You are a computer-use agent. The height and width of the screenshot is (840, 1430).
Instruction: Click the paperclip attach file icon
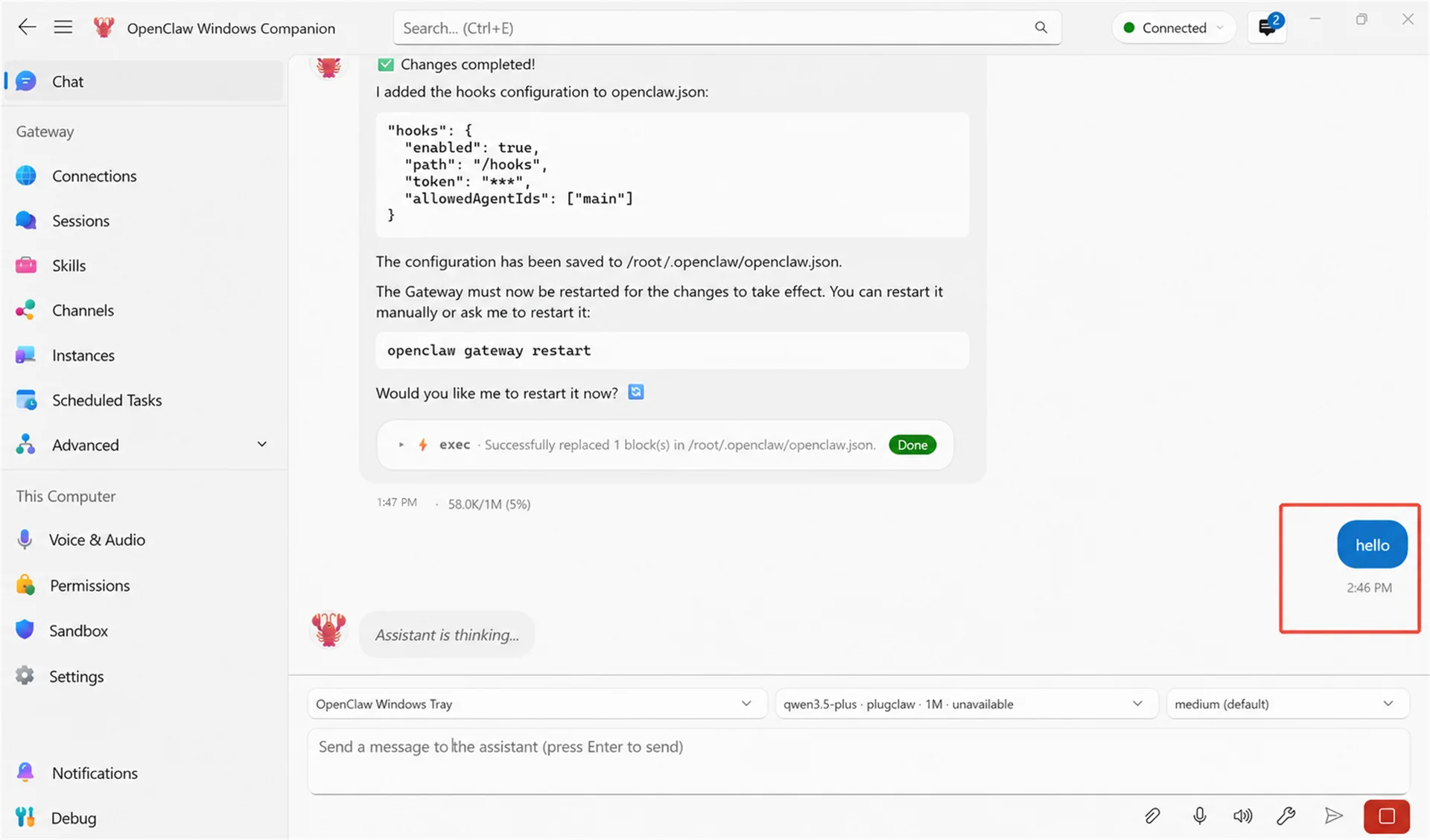click(x=1152, y=815)
